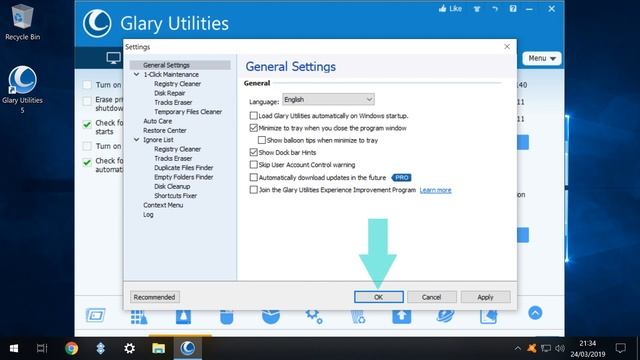
Task: Select Disk Cleanup under Ignore List
Action: pos(172,186)
